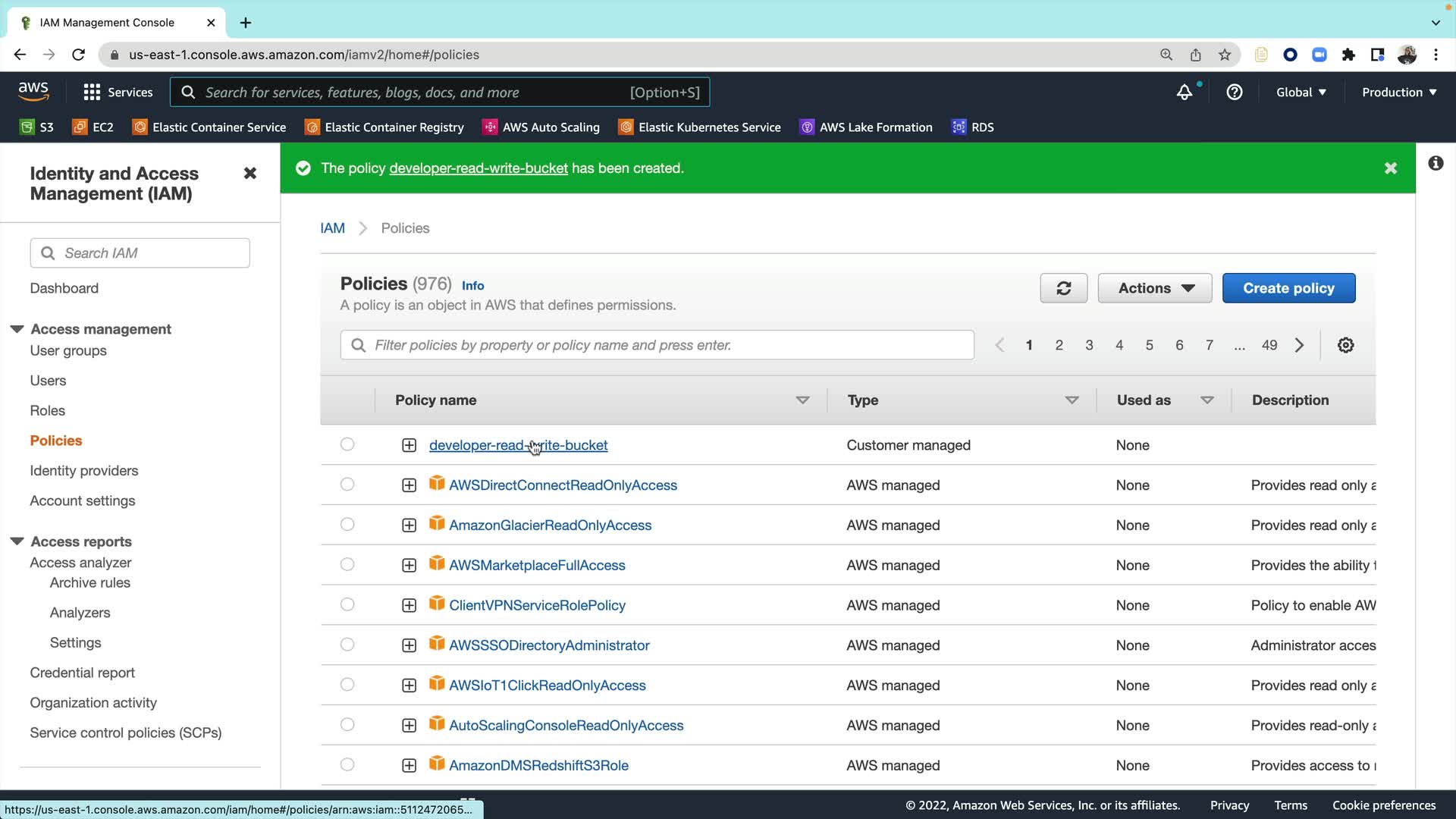Select the AWSMarketplaceFullAccess policy radio button
Image resolution: width=1456 pixels, height=819 pixels.
(347, 564)
